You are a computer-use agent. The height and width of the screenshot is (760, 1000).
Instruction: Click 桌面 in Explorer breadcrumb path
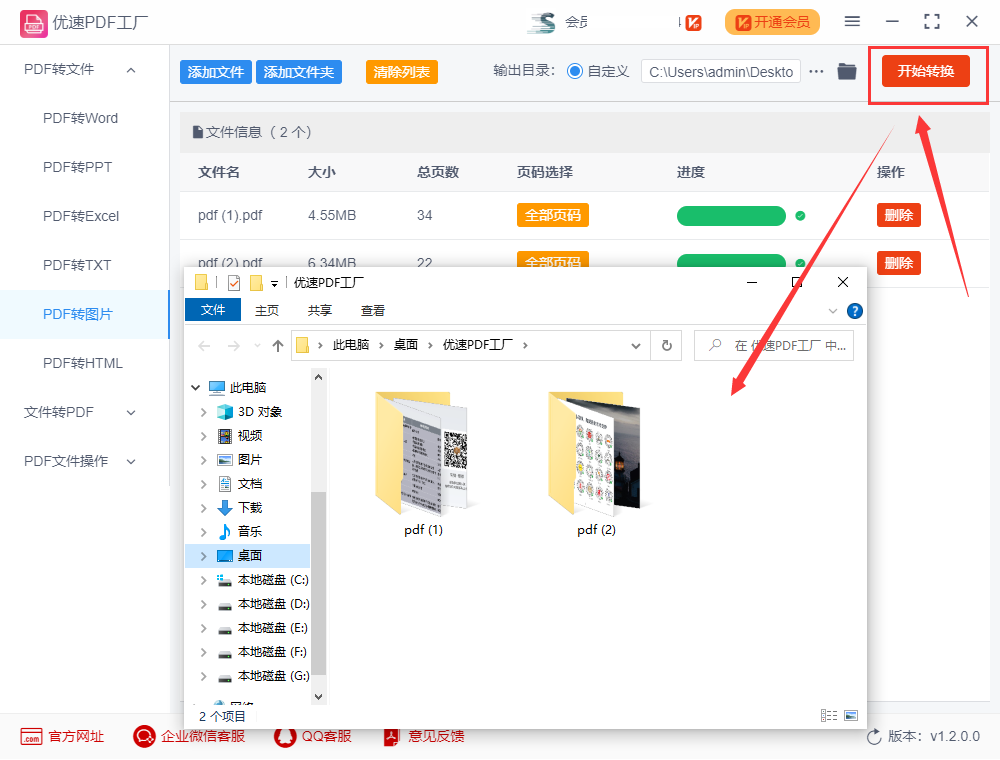coord(406,345)
